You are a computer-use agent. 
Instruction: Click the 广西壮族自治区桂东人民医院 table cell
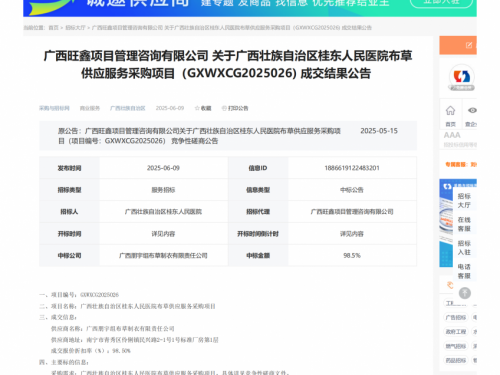pos(163,212)
